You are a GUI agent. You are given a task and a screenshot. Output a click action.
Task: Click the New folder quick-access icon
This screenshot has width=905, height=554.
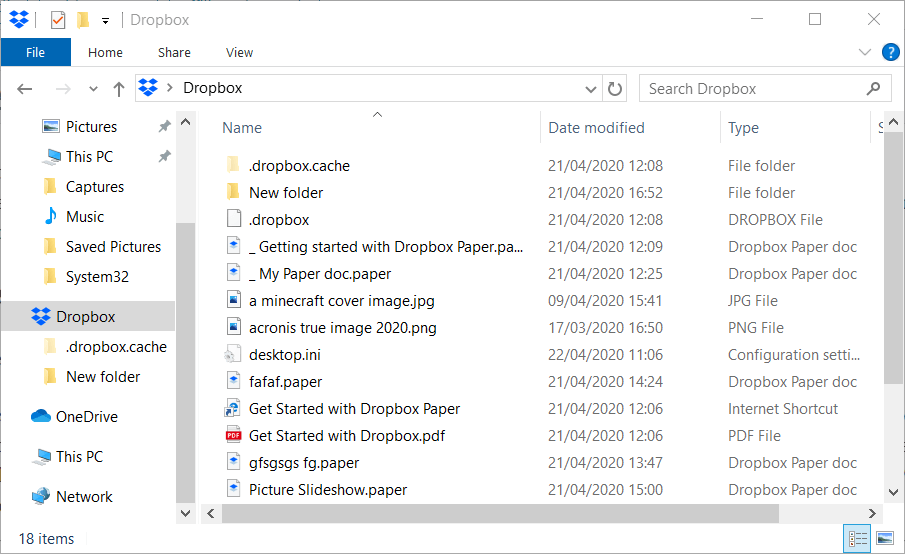pyautogui.click(x=83, y=20)
